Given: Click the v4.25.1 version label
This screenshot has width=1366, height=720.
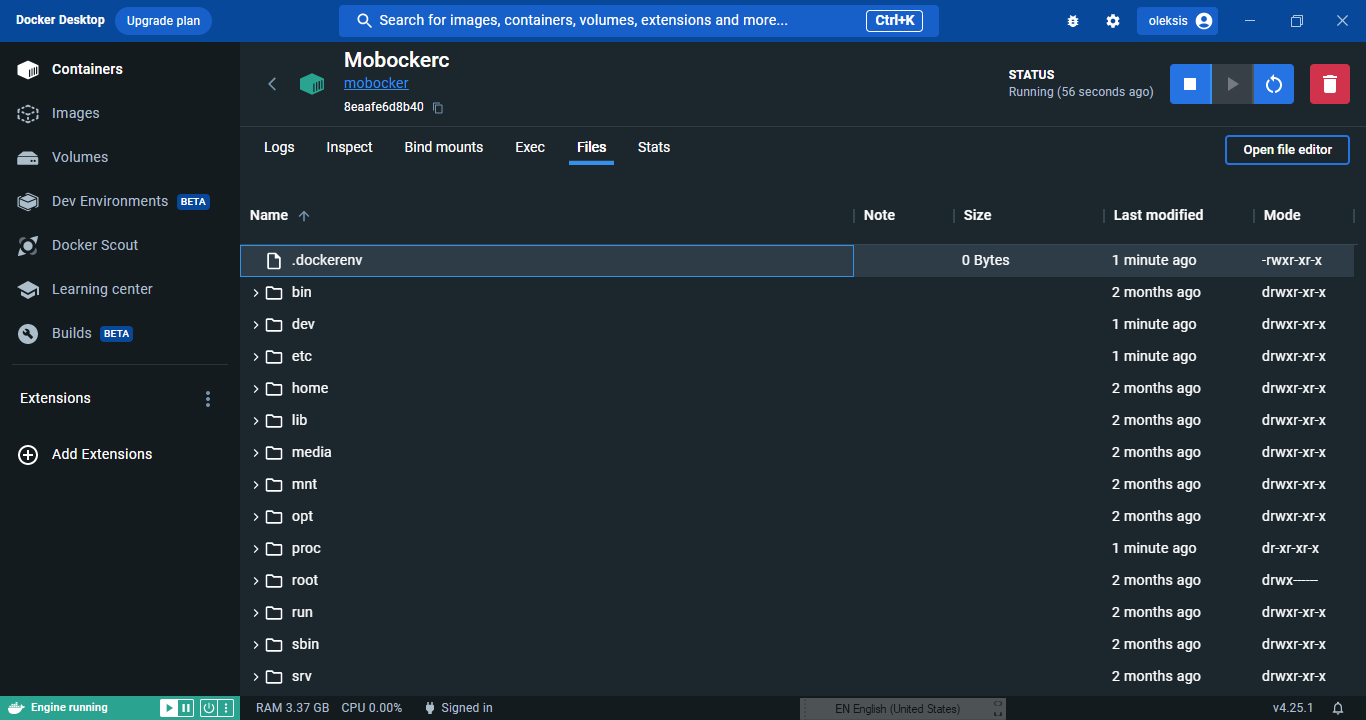Looking at the screenshot, I should pos(1293,708).
